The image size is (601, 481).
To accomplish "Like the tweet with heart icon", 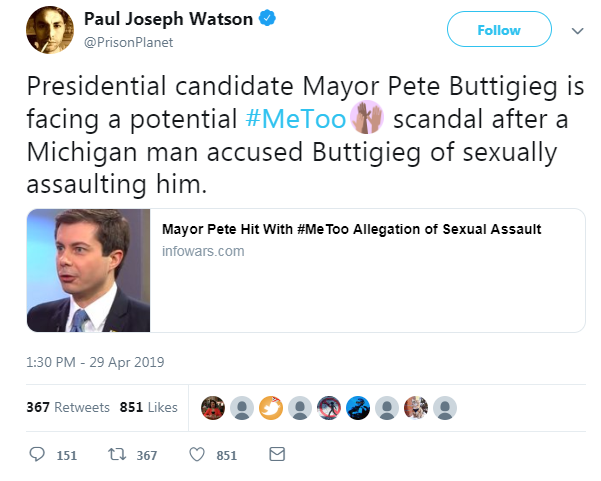I will 197,454.
